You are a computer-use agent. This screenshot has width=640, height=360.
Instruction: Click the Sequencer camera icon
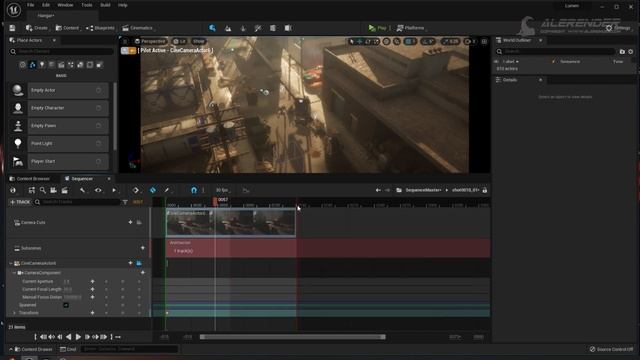click(53, 190)
